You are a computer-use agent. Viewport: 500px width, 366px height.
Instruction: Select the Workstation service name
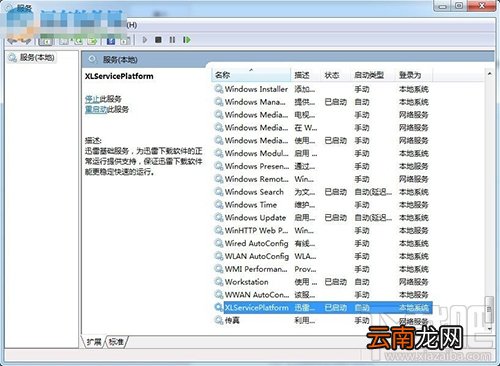pyautogui.click(x=246, y=282)
